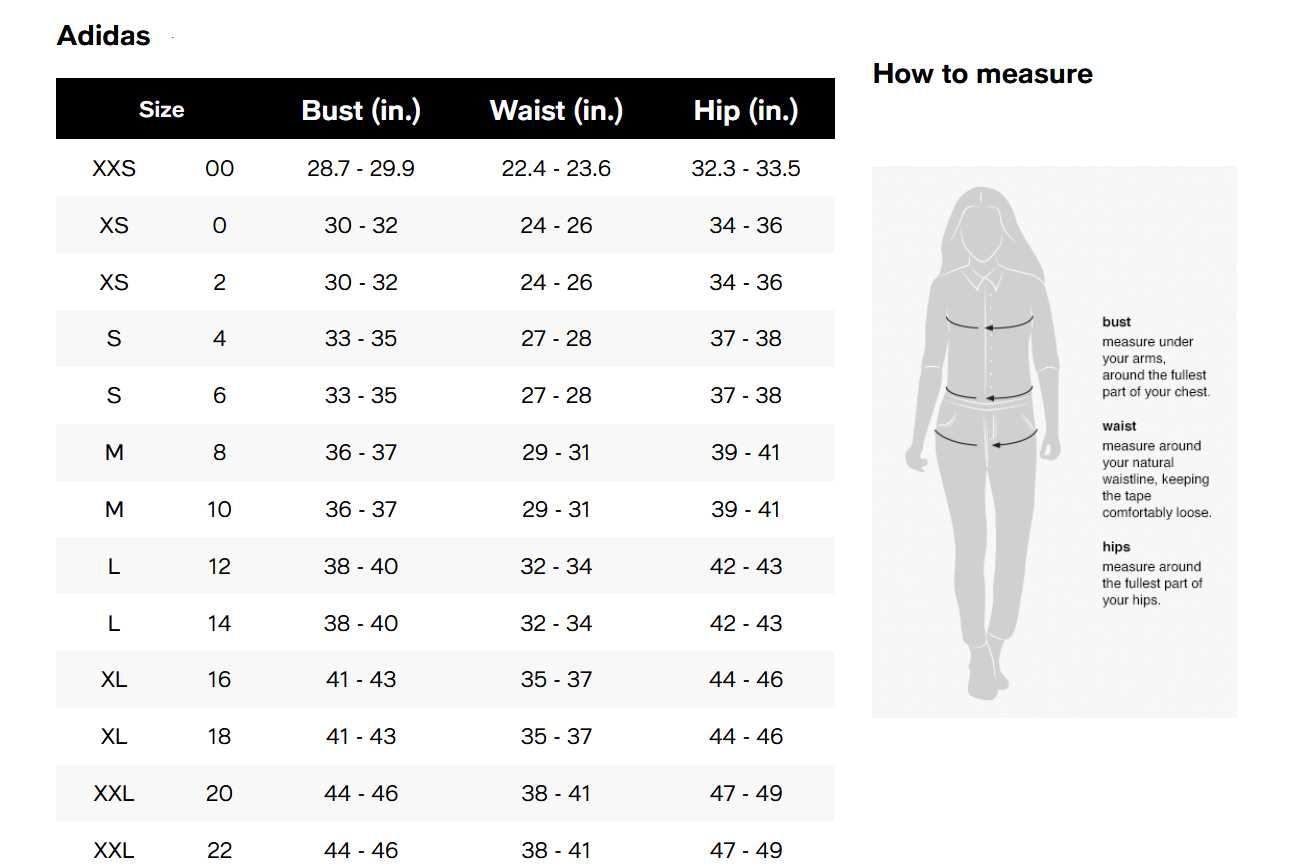Select the Bust (in.) column header
The width and height of the screenshot is (1299, 868).
(x=361, y=110)
